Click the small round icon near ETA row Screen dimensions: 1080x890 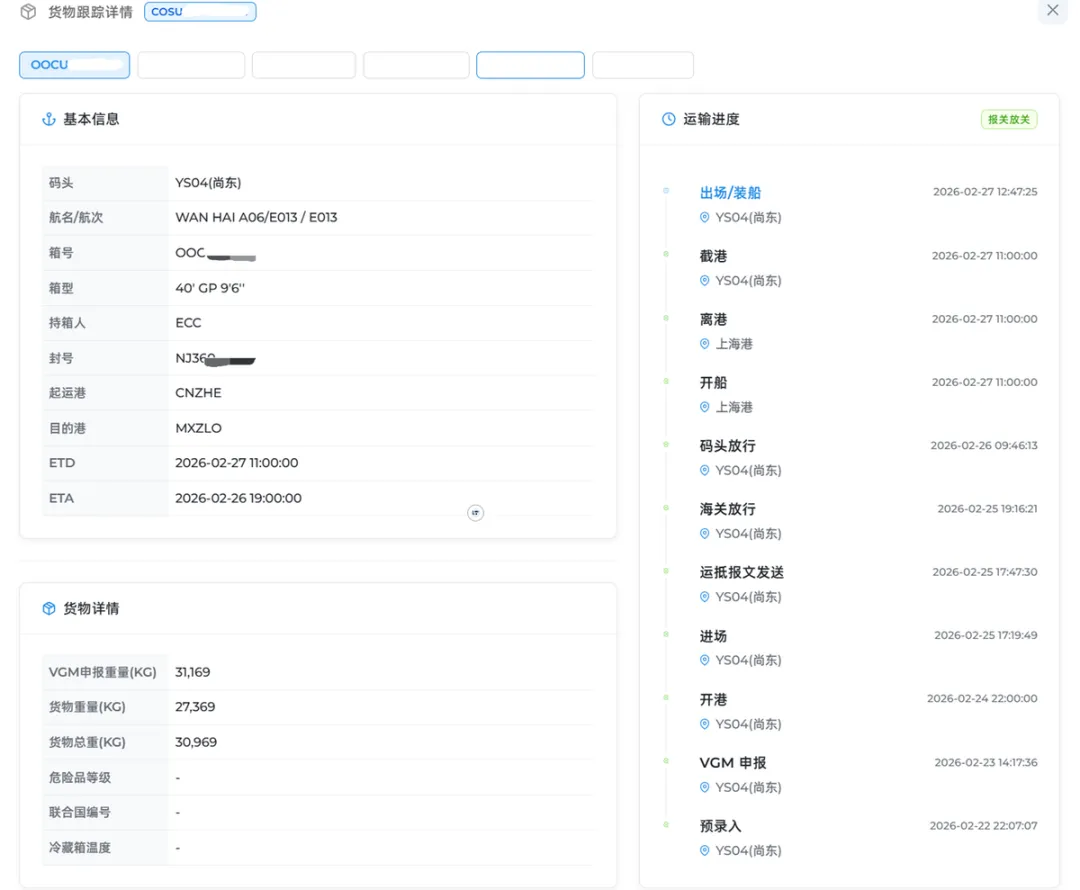[475, 513]
